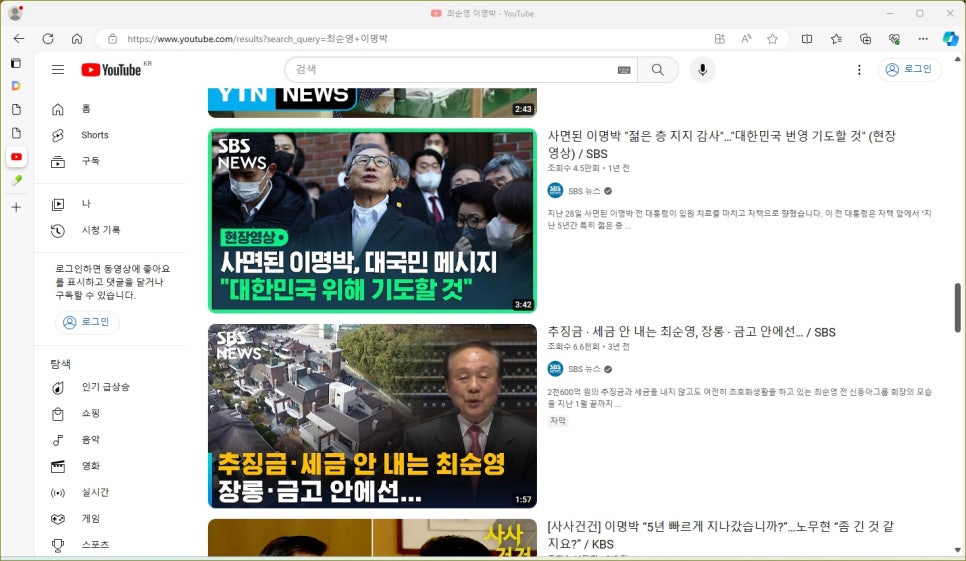Open title 사면된 이명박 "젊은 층 지지 감사"
The width and height of the screenshot is (966, 561).
721,145
